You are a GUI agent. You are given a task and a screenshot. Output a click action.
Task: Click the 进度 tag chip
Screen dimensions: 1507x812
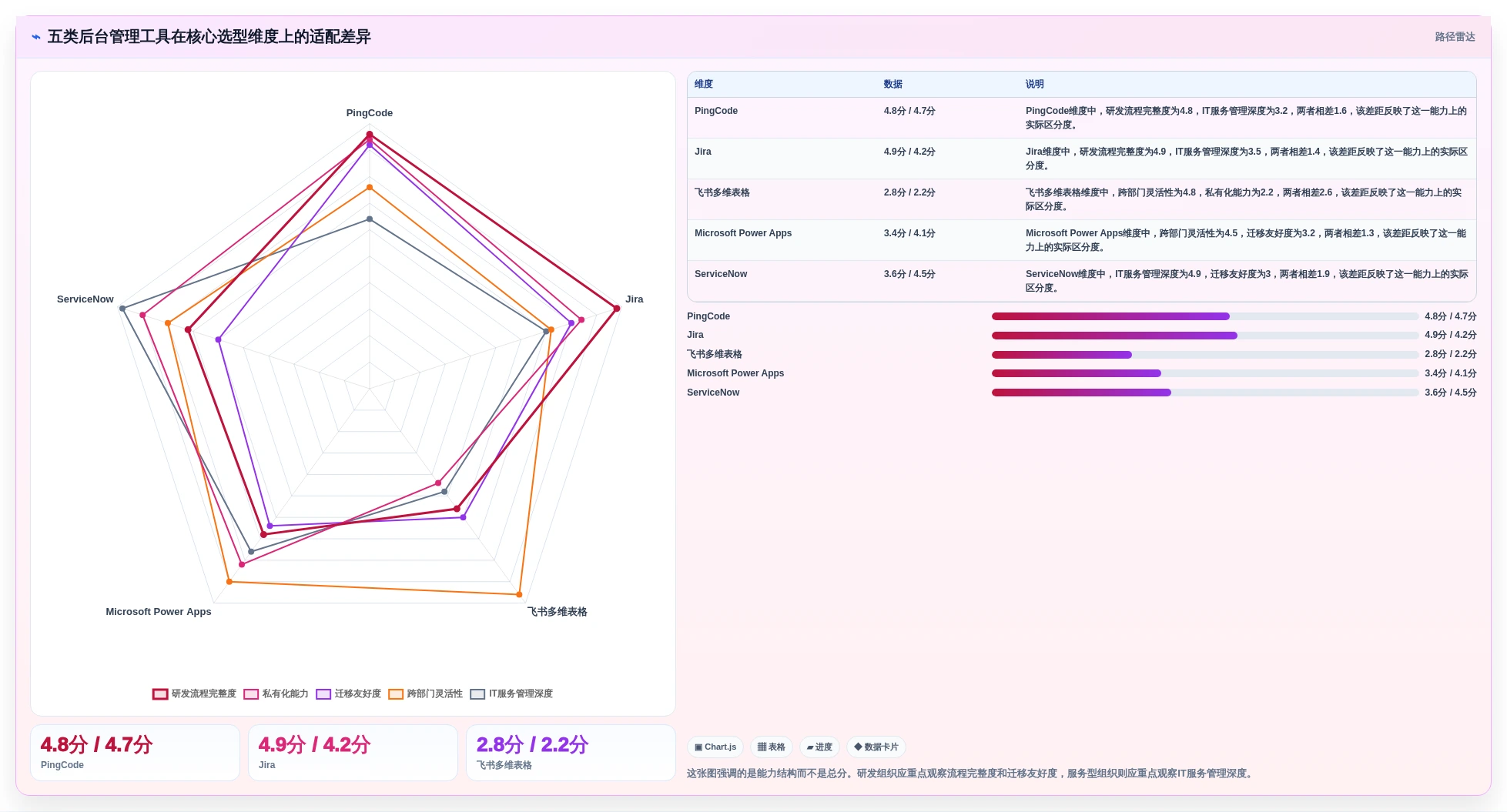[x=819, y=747]
